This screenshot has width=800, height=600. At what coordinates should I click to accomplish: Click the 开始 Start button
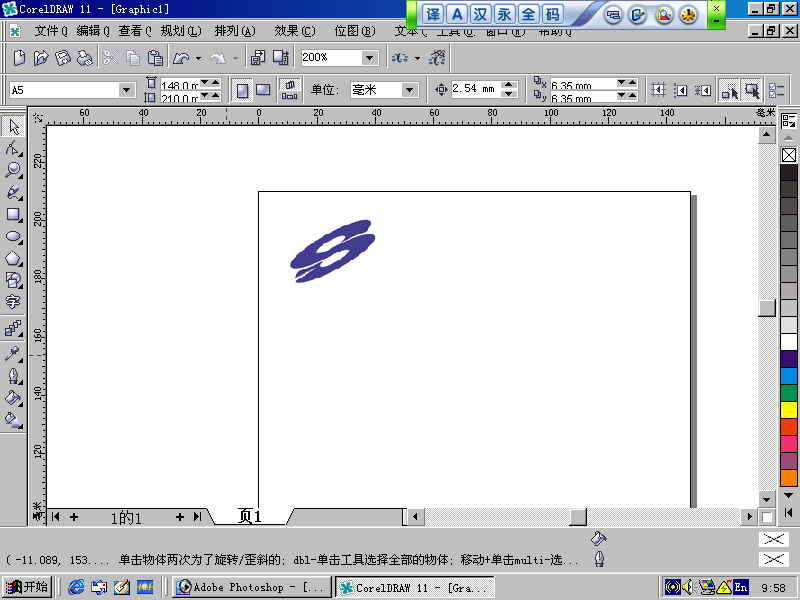point(28,587)
